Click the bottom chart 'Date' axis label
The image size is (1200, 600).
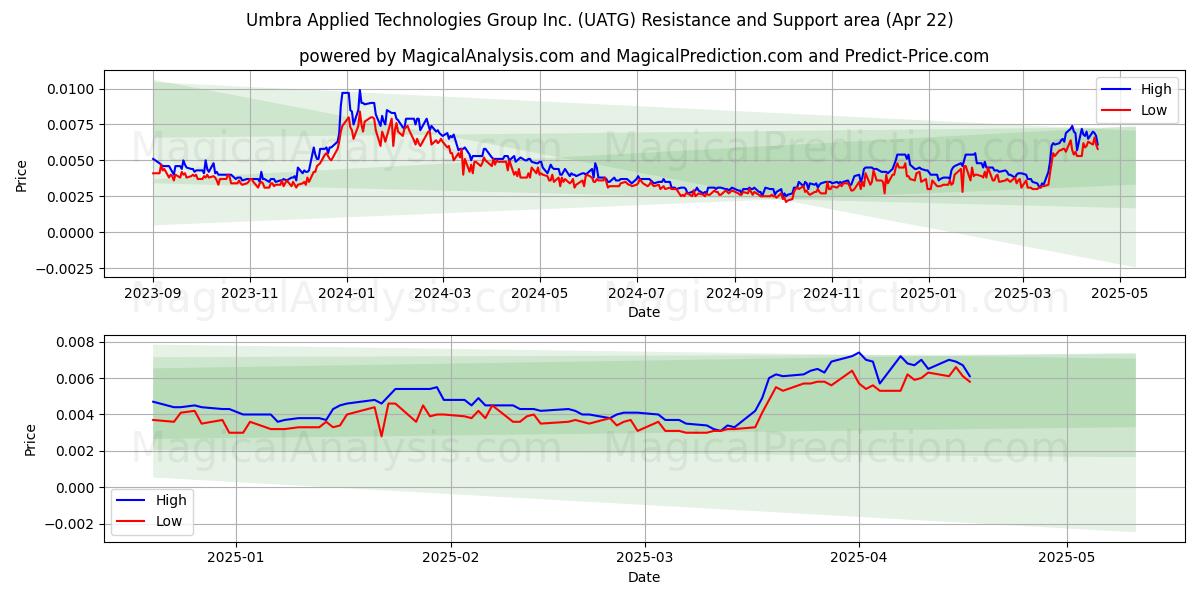pos(644,577)
